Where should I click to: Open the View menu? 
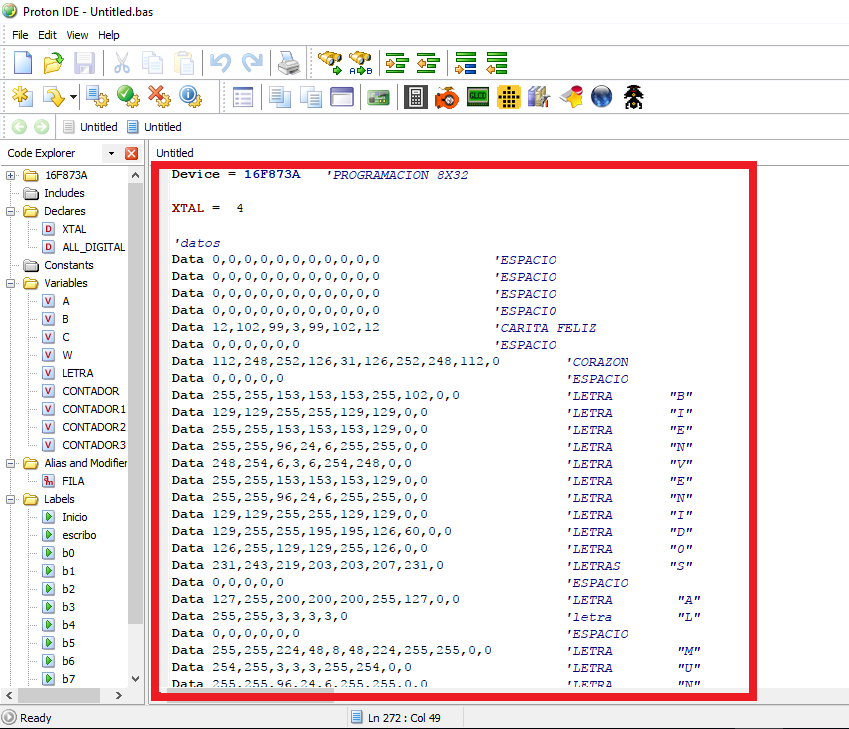77,34
